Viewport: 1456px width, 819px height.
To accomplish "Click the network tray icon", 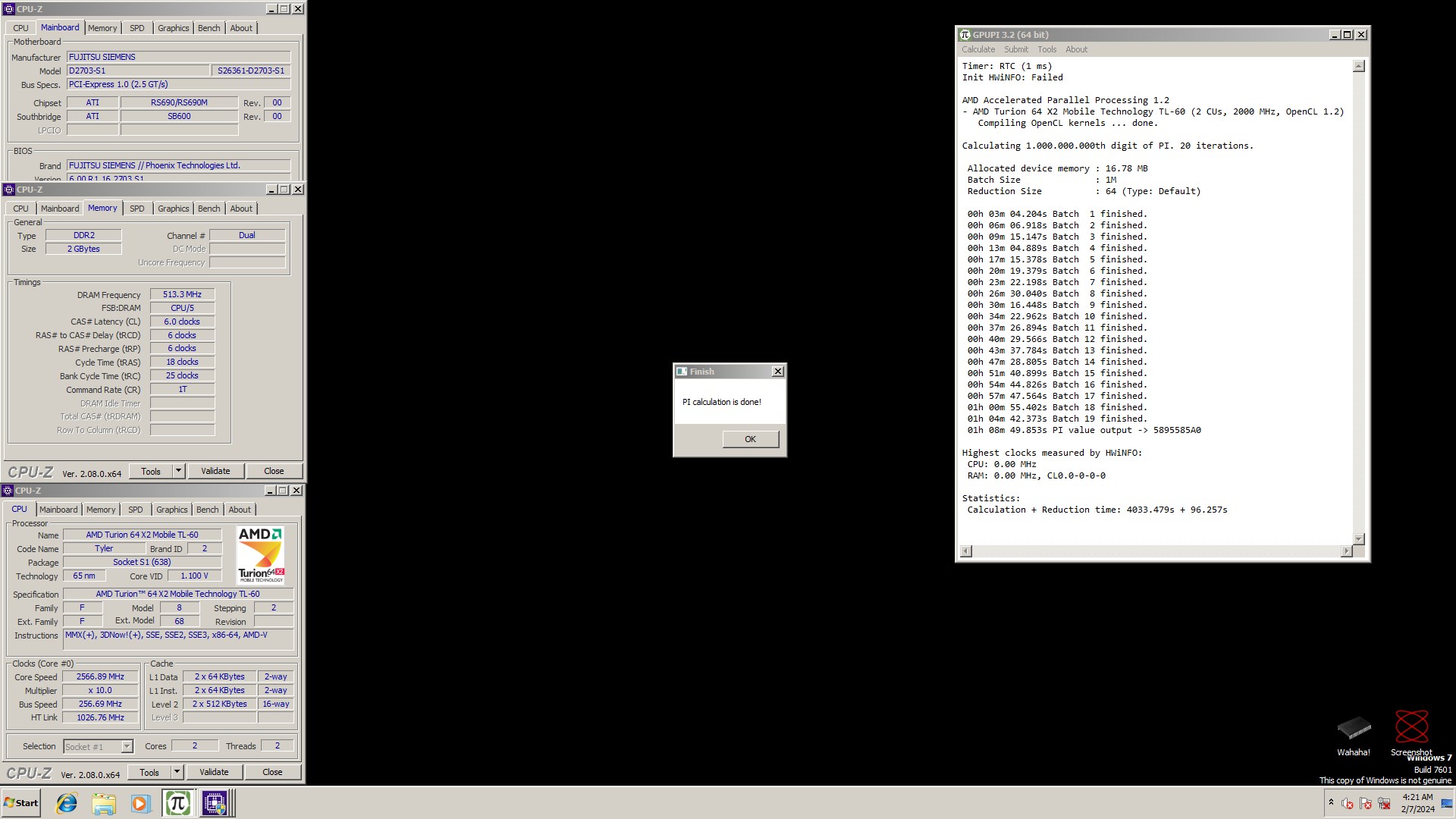I will (1384, 804).
